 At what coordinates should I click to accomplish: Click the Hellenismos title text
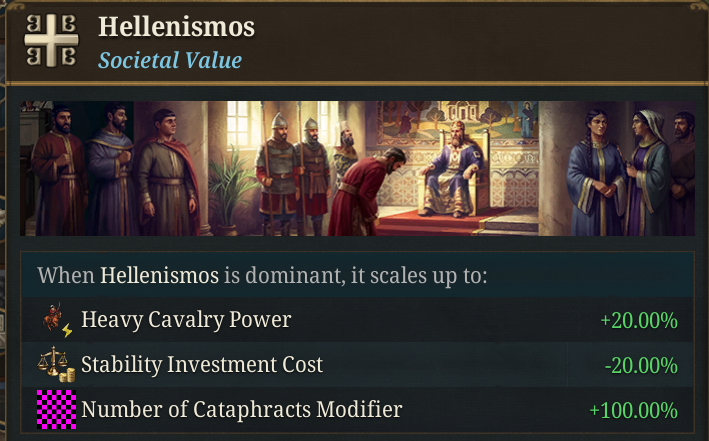[x=176, y=27]
